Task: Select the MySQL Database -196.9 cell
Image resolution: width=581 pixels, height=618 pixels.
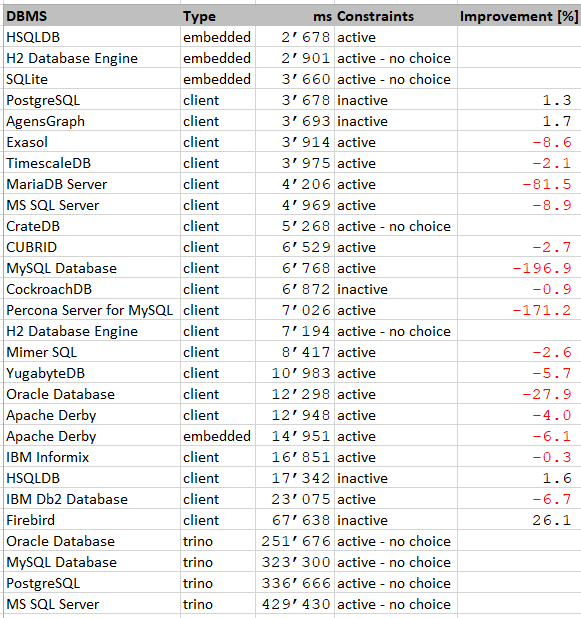Action: pyautogui.click(x=519, y=268)
